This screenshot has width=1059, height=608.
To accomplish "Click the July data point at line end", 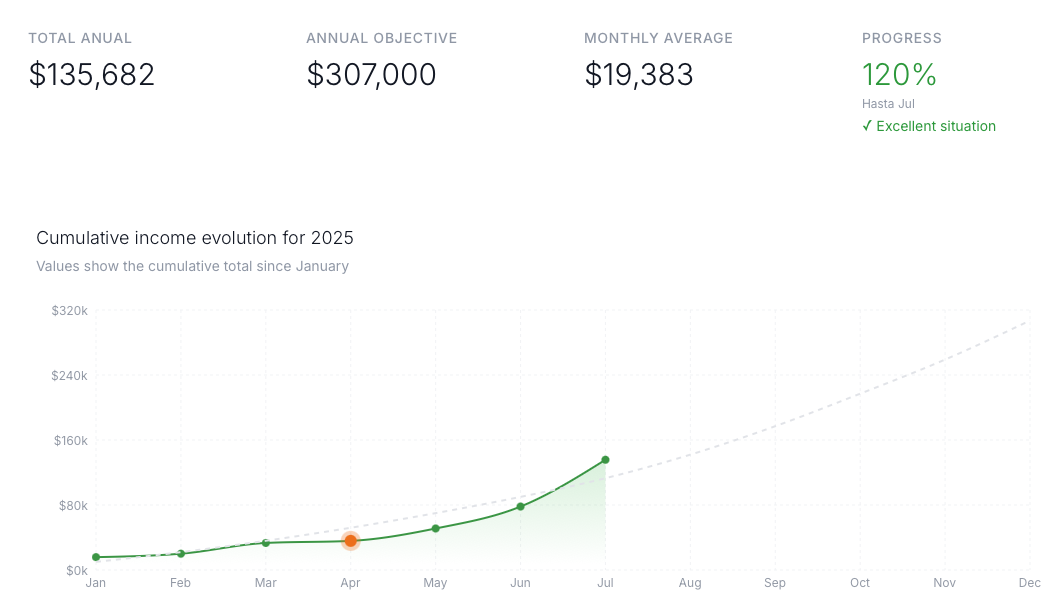I will tap(605, 460).
